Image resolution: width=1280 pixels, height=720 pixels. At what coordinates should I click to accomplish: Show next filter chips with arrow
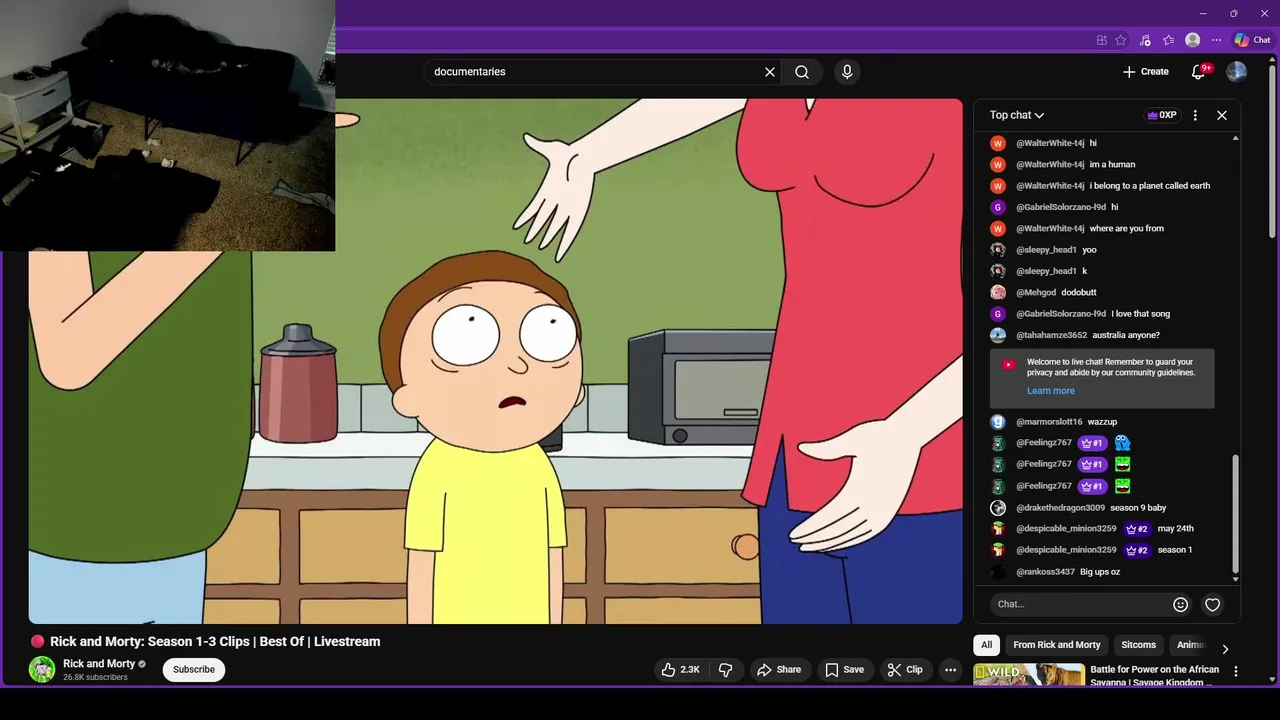tap(1225, 649)
